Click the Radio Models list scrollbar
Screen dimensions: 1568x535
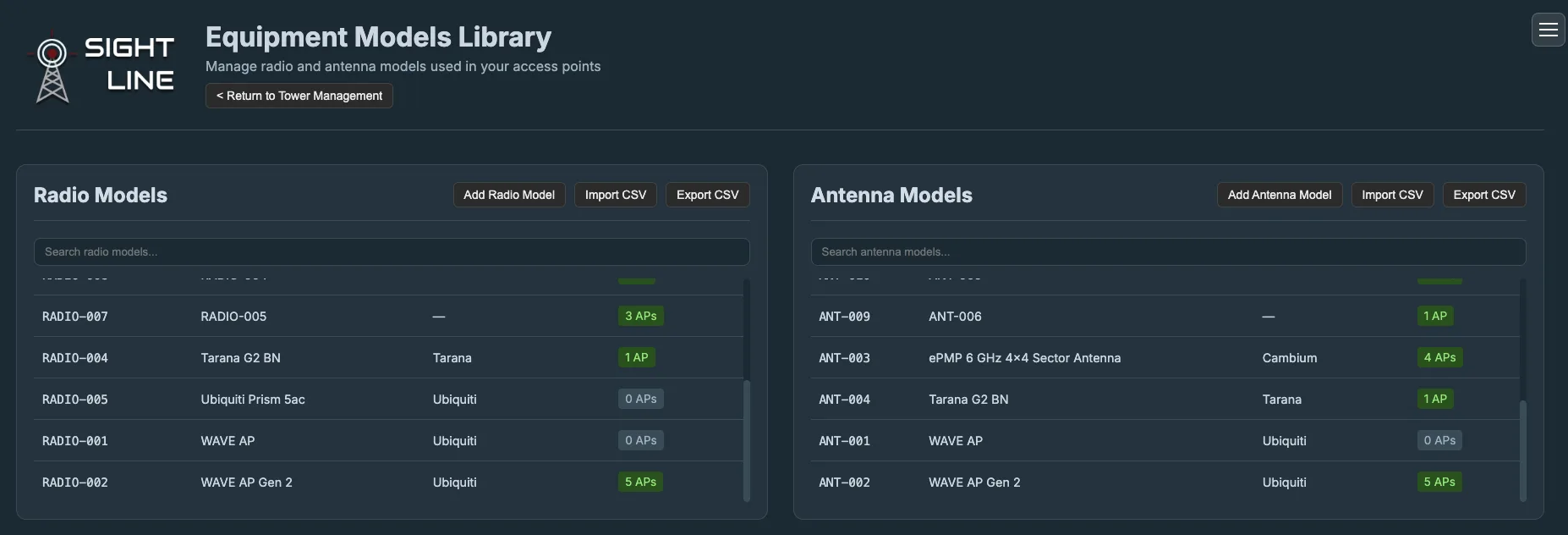746,440
